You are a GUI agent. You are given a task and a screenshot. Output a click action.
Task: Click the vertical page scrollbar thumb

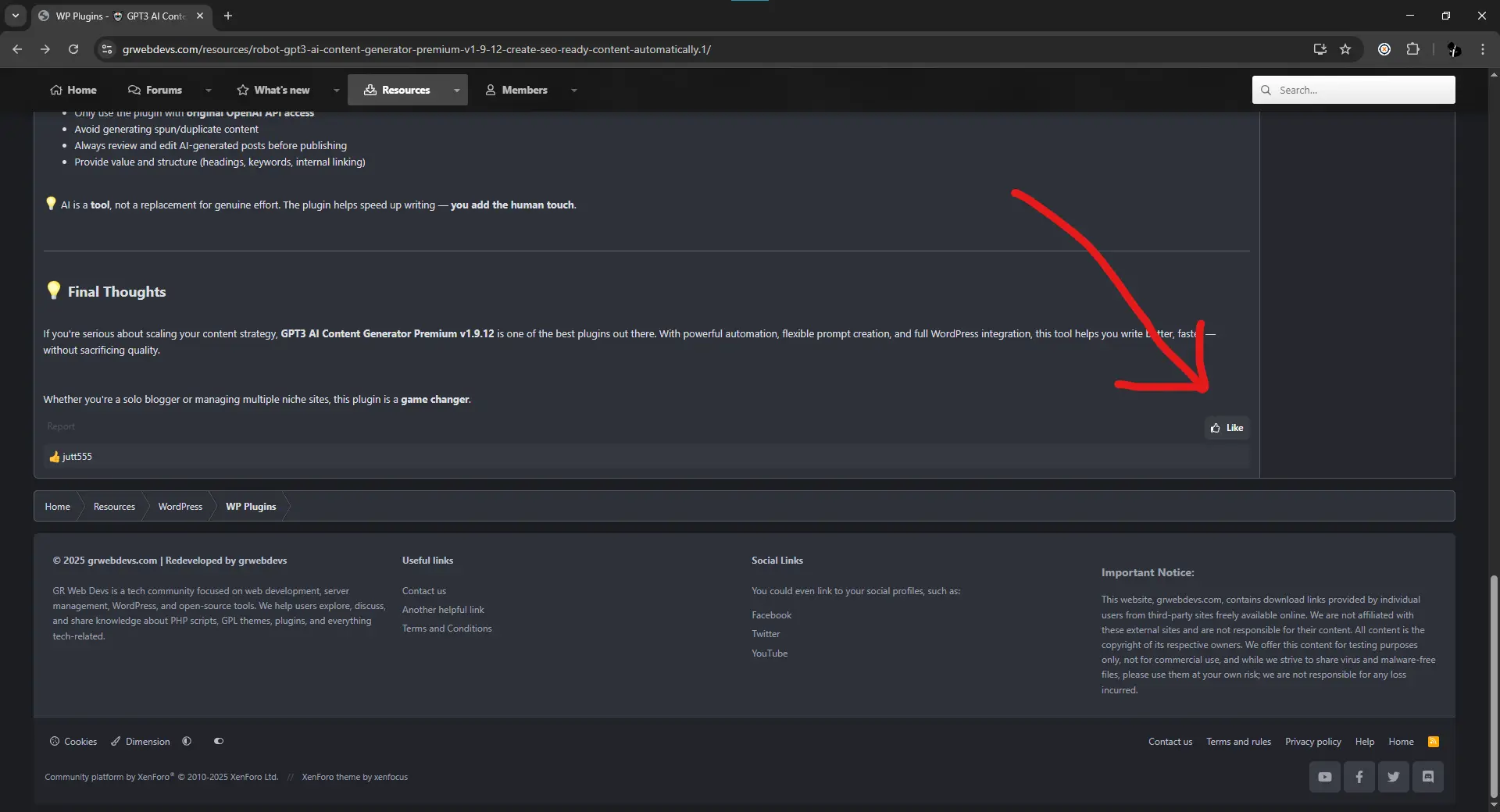pos(1494,686)
